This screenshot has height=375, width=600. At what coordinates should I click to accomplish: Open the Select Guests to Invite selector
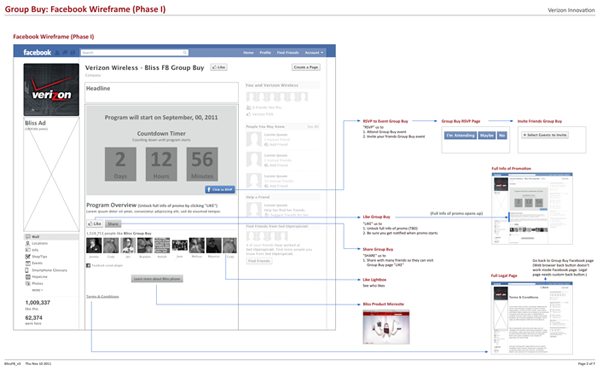[x=545, y=135]
